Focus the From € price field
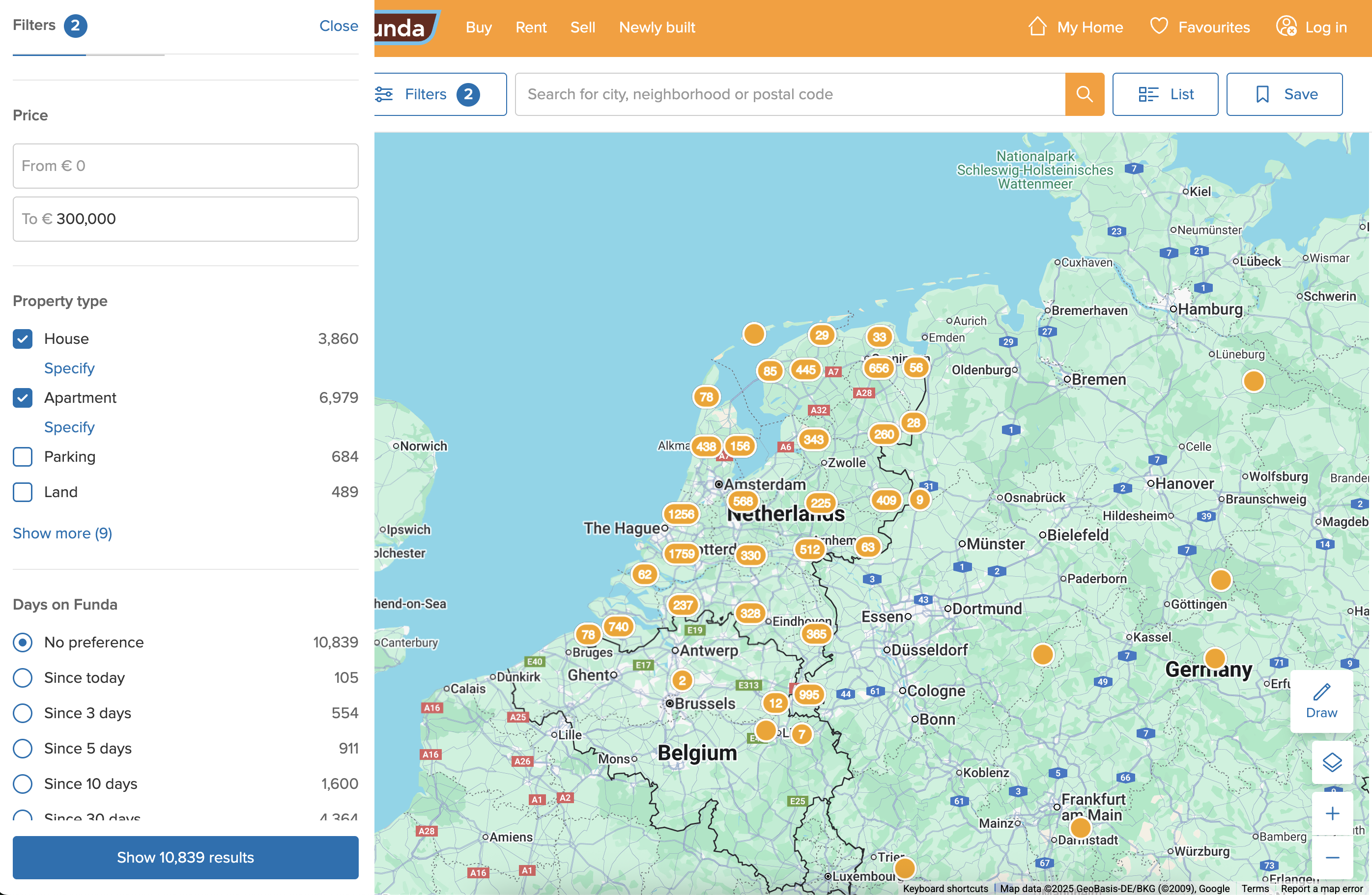The height and width of the screenshot is (895, 1372). click(x=185, y=166)
